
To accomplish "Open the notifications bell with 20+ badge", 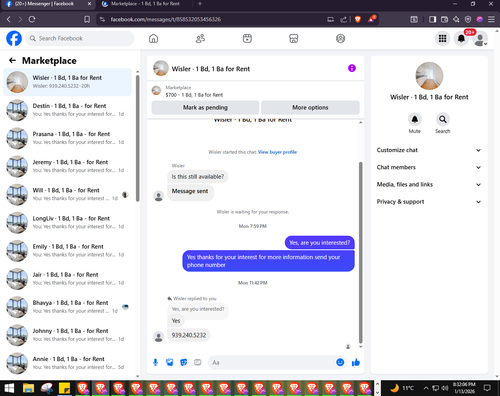I will [461, 39].
